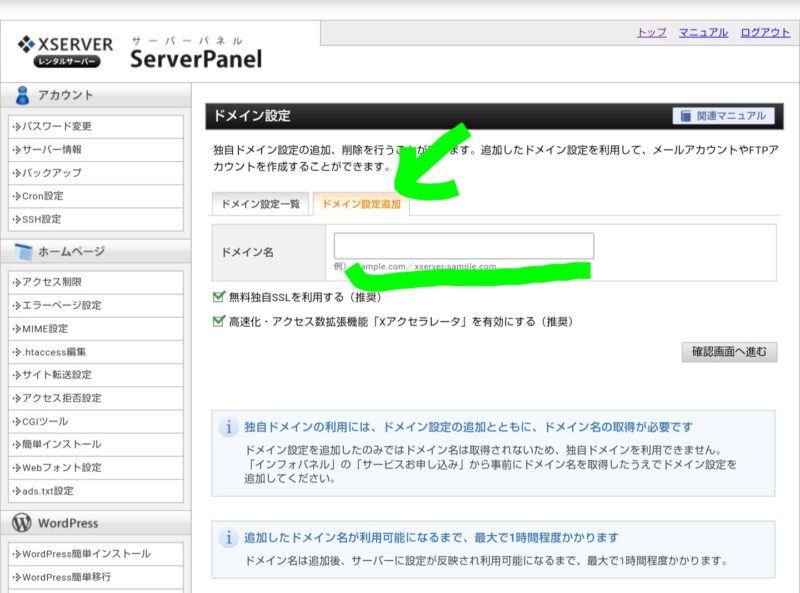Open サーバー情報 menu item
Viewport: 800px width, 593px height.
[96, 150]
